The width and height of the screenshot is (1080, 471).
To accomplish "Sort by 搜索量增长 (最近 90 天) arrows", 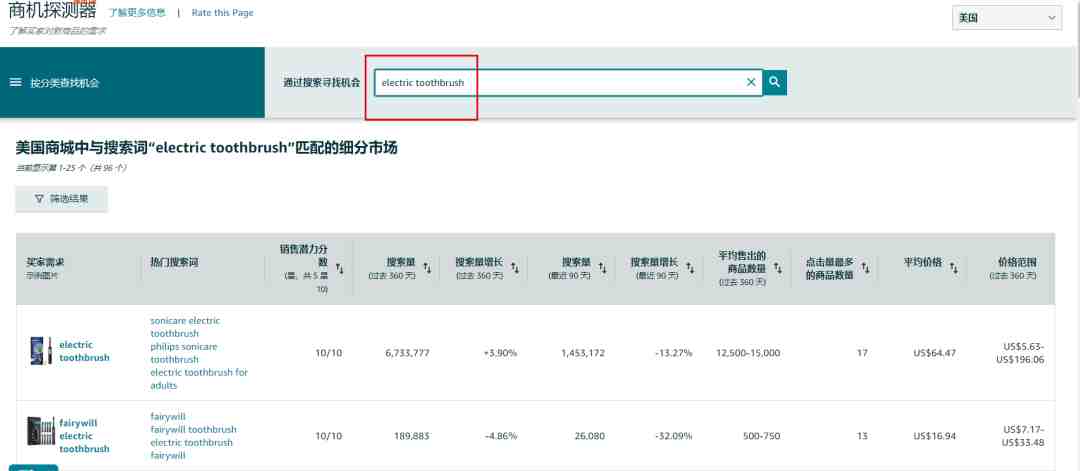I will (x=690, y=268).
